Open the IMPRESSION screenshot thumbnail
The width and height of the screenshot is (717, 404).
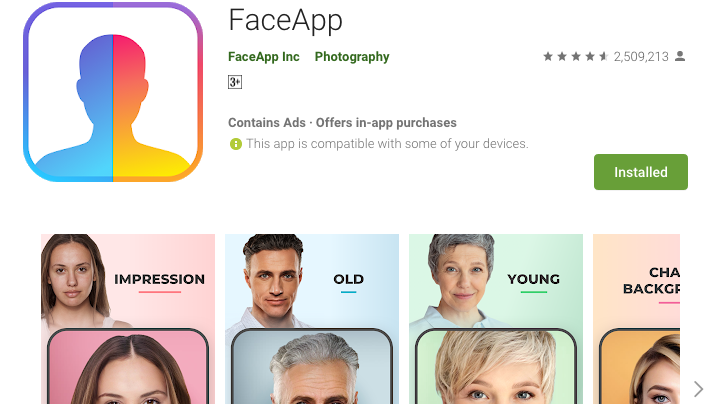pos(128,319)
